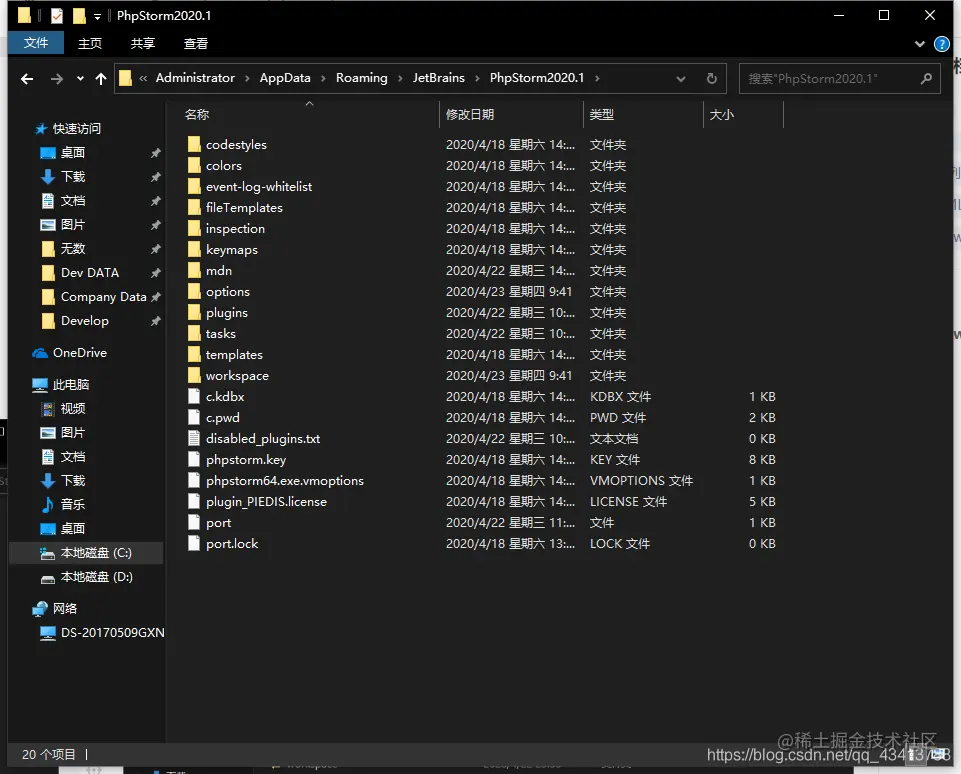Open recent locations dropdown arrow
Viewport: 961px width, 774px height.
pyautogui.click(x=80, y=78)
